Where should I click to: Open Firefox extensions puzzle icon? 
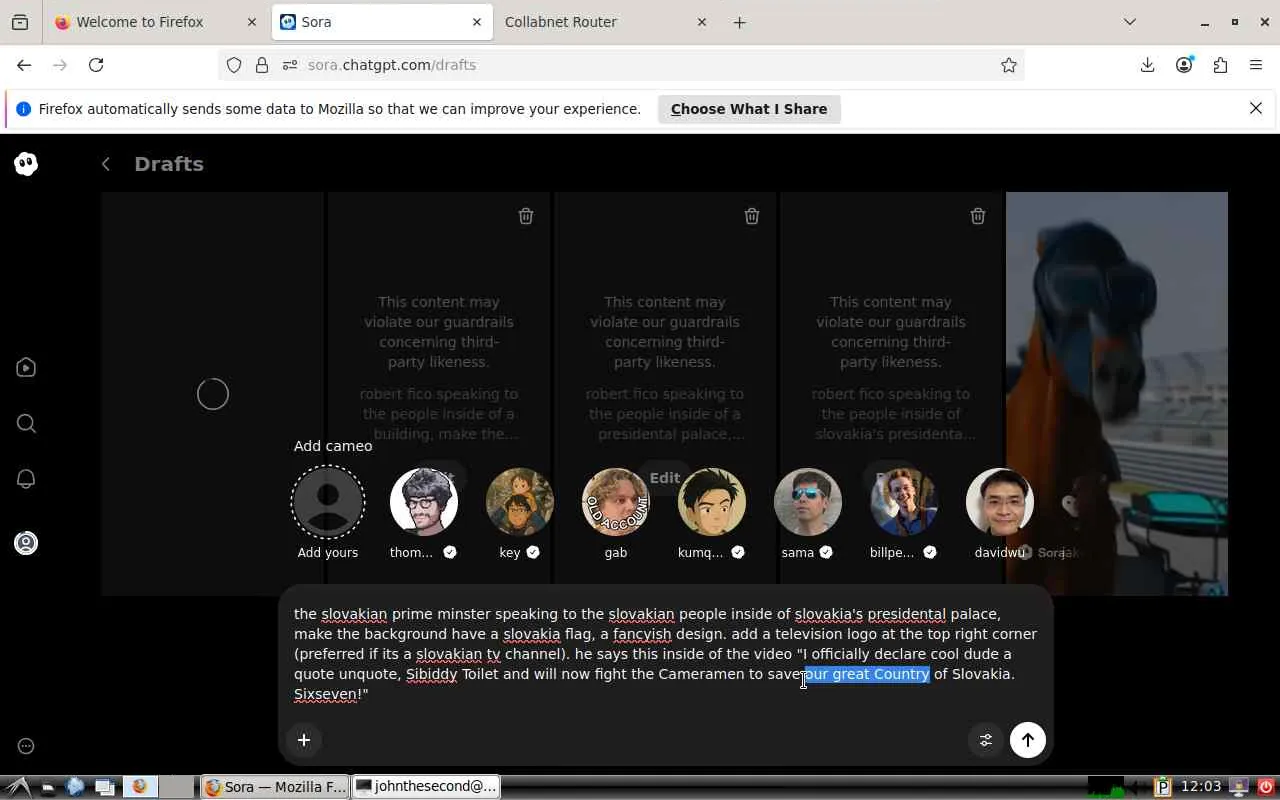tap(1220, 65)
